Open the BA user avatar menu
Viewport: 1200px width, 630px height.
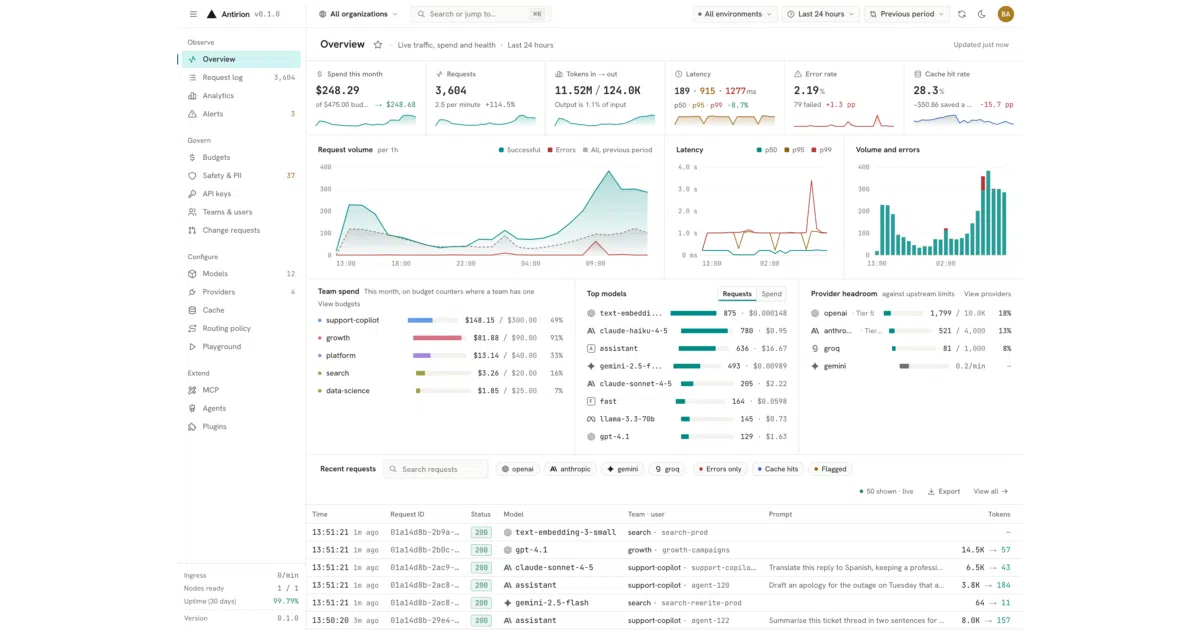pos(1006,14)
